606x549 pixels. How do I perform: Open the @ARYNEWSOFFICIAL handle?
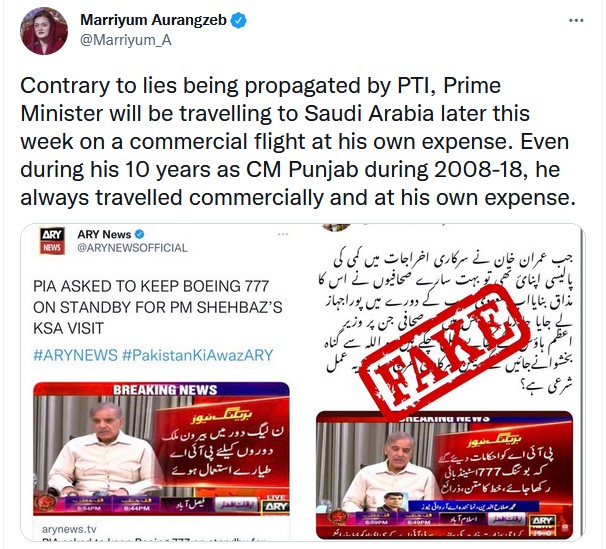(132, 248)
